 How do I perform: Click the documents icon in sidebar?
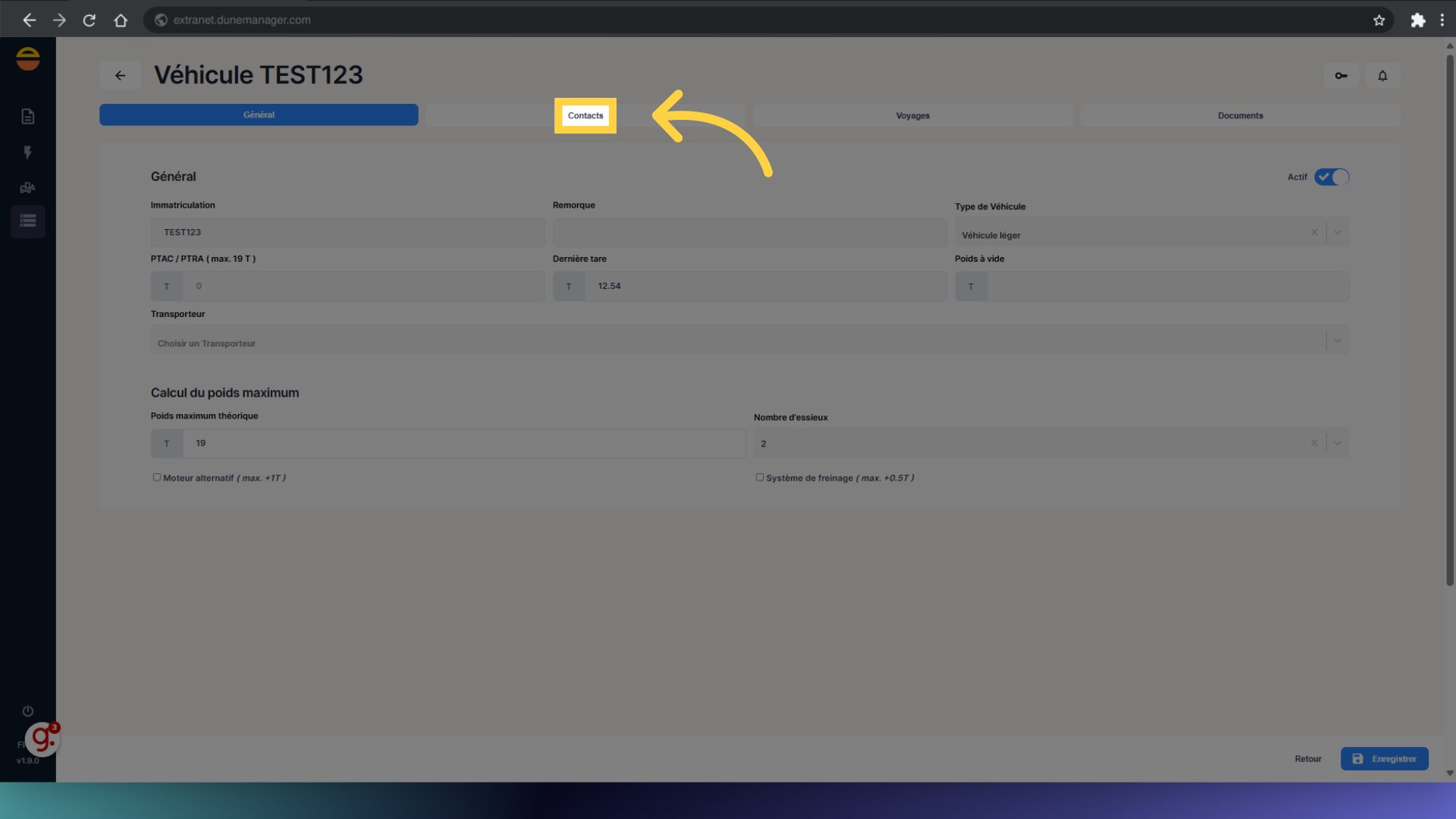point(28,116)
